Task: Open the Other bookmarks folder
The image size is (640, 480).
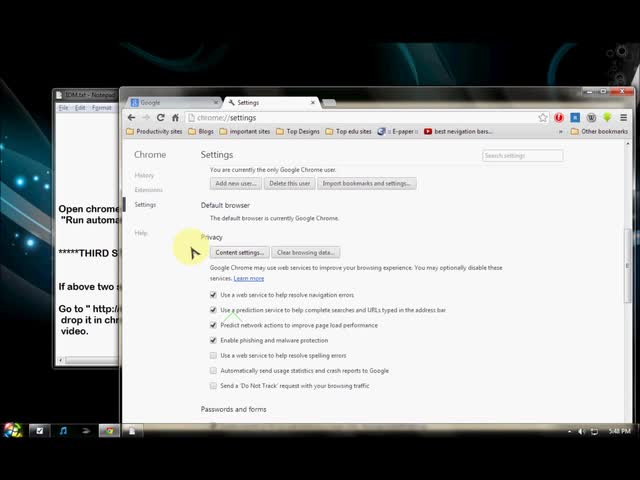Action: (x=599, y=131)
